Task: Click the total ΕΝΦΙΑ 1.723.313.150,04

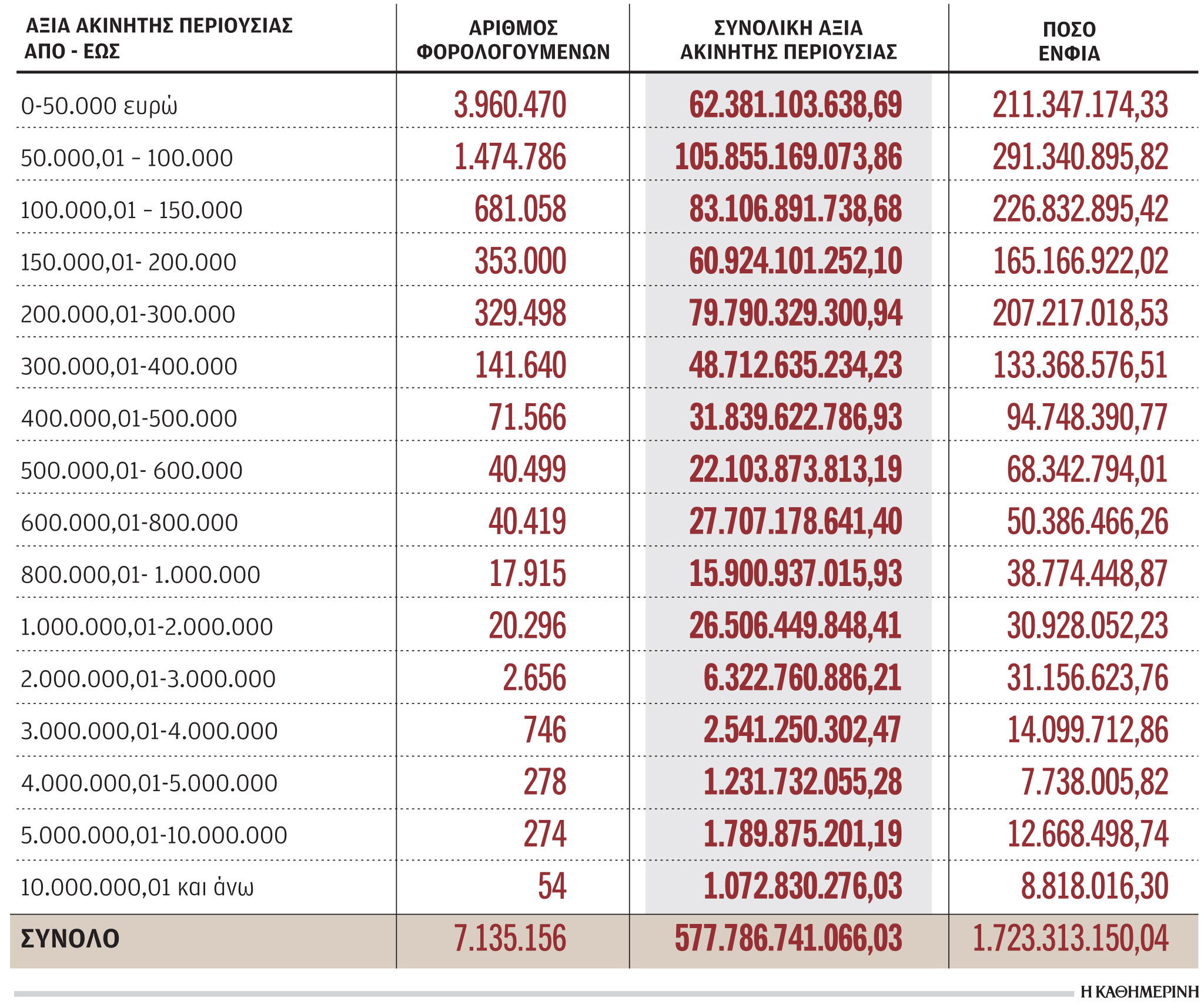Action: tap(1070, 939)
